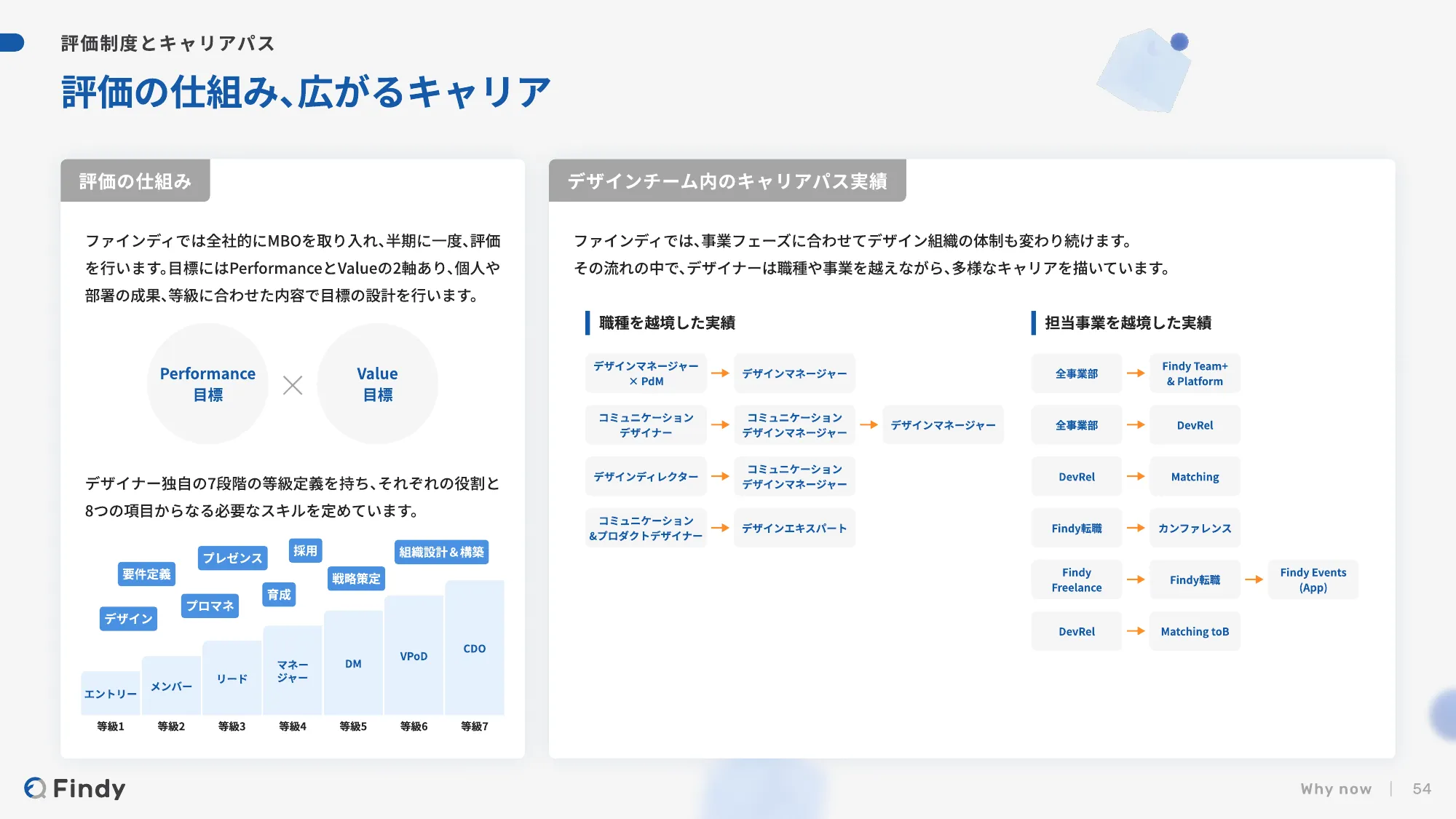
Task: Click the 等級7 axis label
Action: point(475,727)
